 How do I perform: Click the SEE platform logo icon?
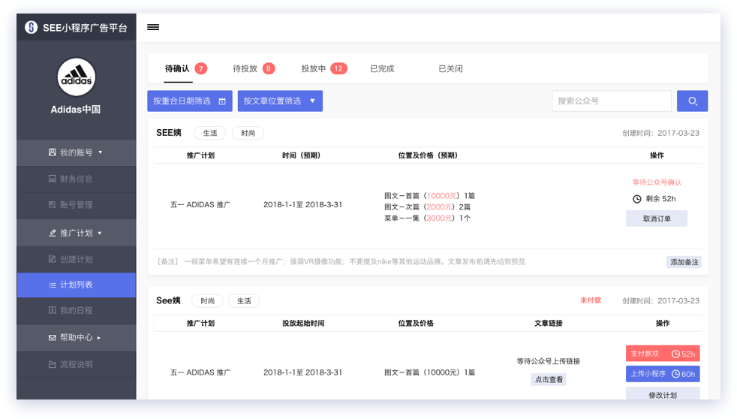pyautogui.click(x=32, y=27)
